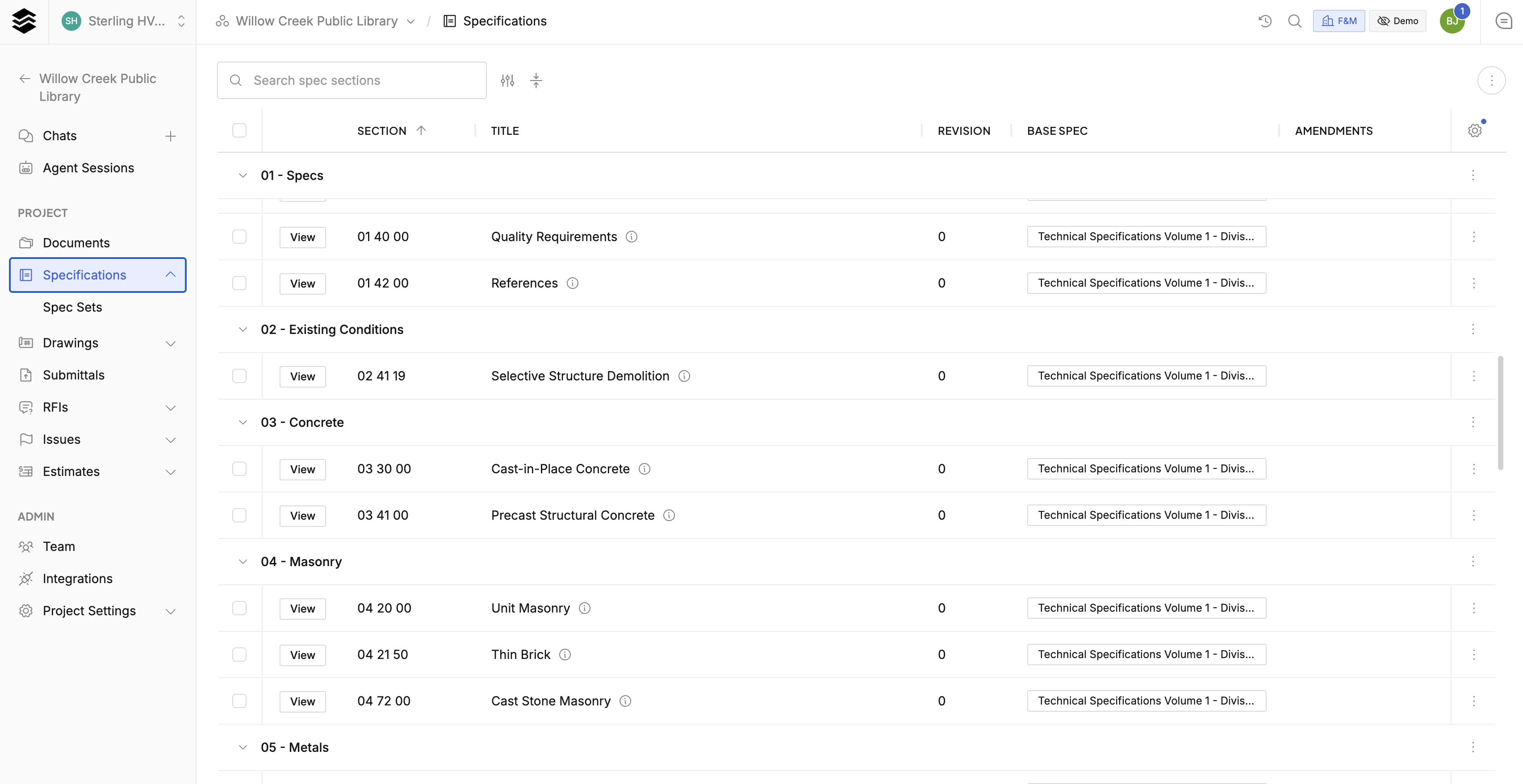Collapse the 02 - Existing Conditions group
The height and width of the screenshot is (784, 1523).
[x=243, y=329]
